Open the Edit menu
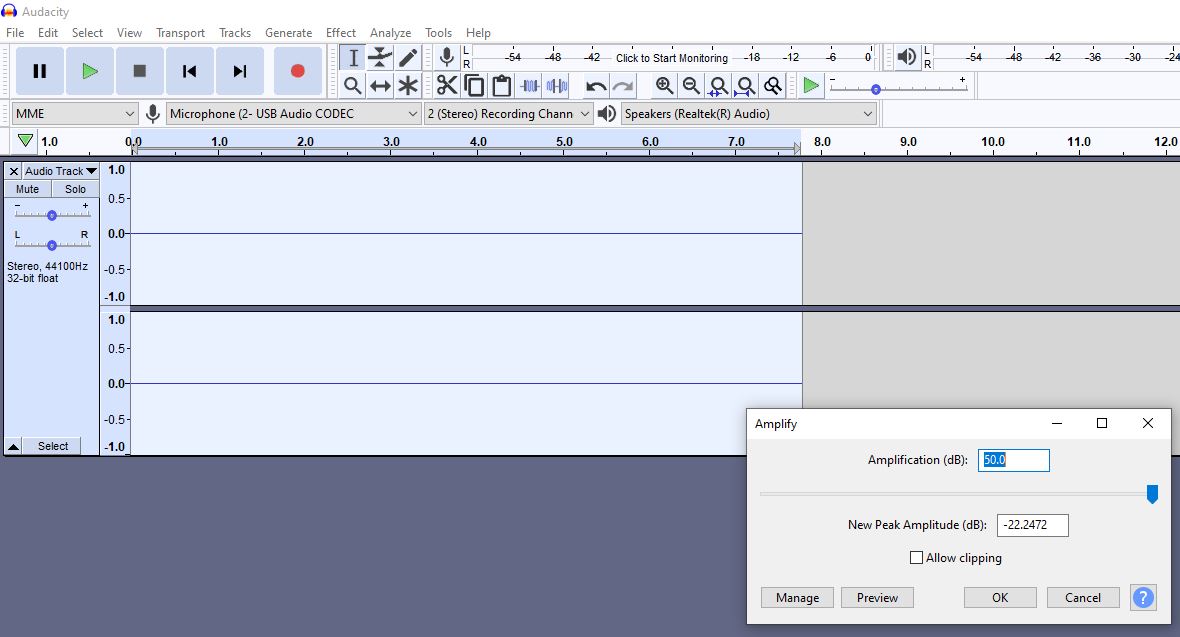1180x637 pixels. [x=47, y=33]
